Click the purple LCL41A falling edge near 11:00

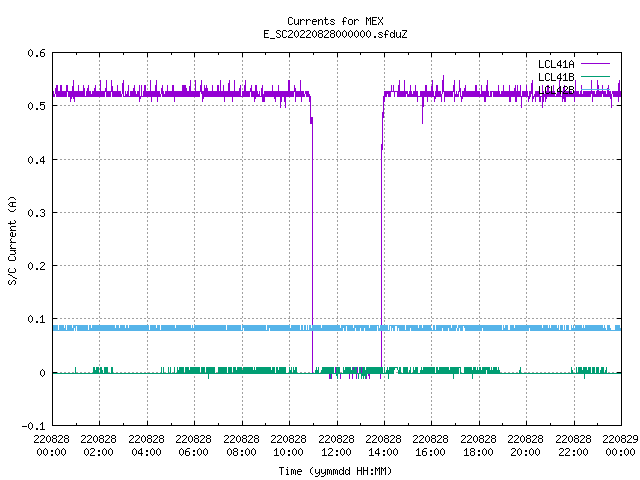[312, 245]
